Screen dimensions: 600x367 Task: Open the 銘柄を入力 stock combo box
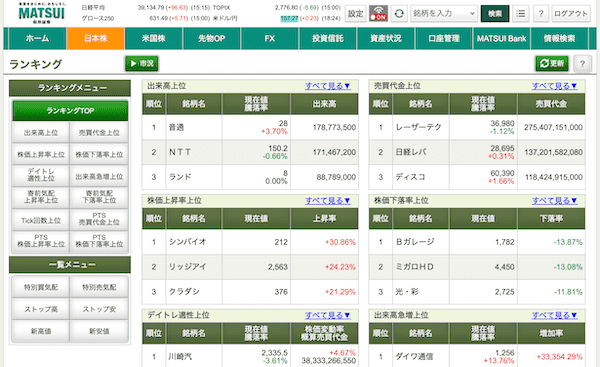click(444, 13)
